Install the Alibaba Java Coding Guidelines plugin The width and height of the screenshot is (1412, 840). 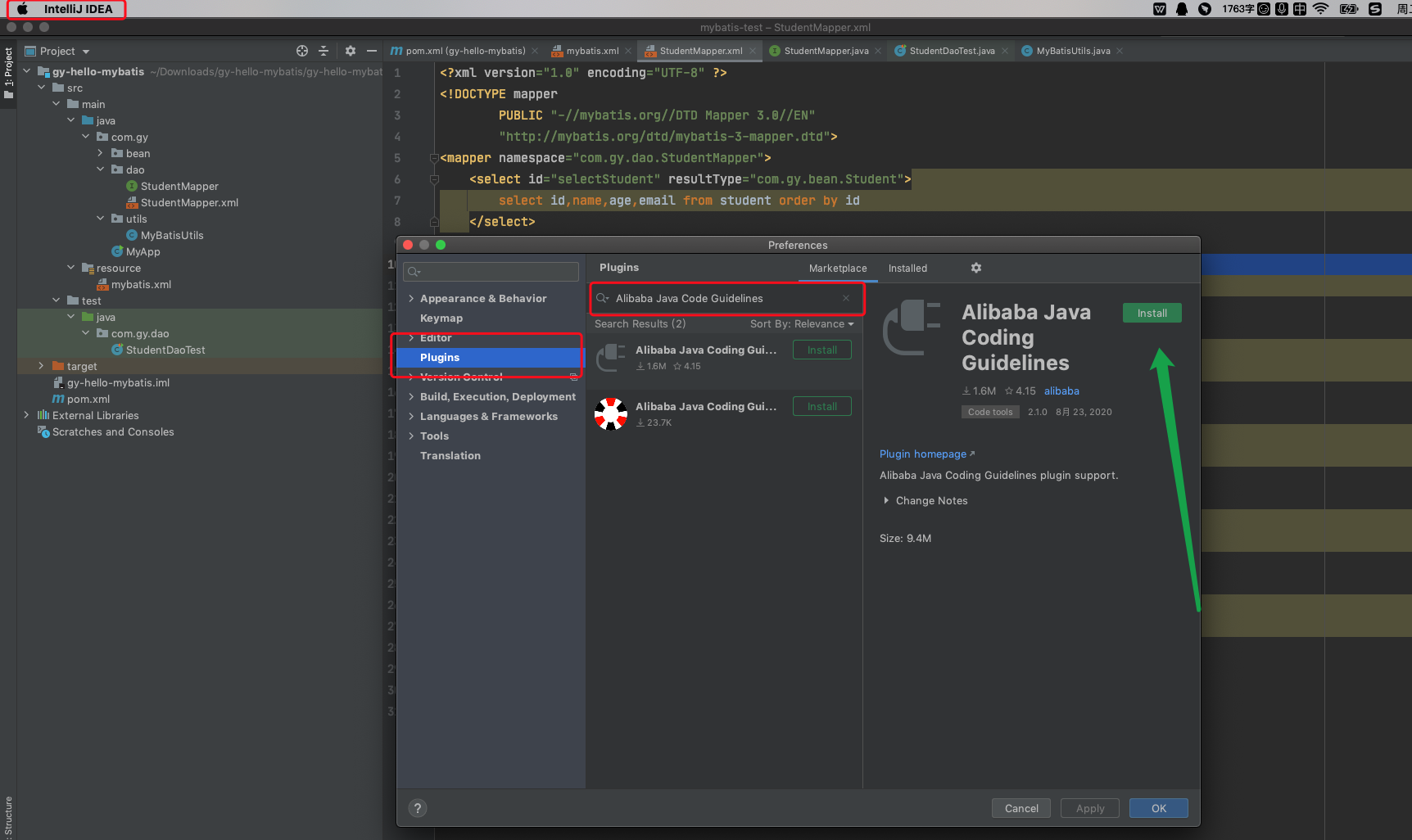(x=1152, y=312)
